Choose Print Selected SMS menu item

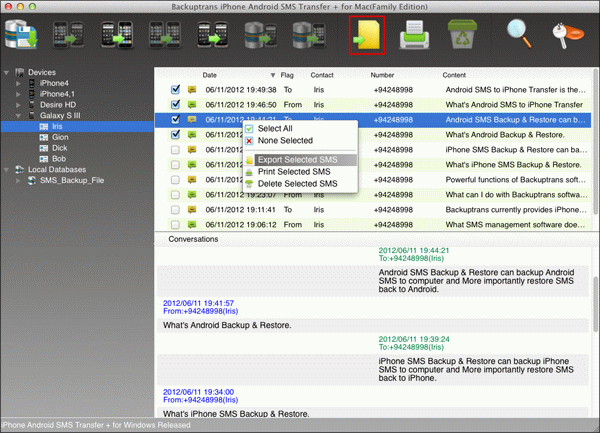[294, 172]
